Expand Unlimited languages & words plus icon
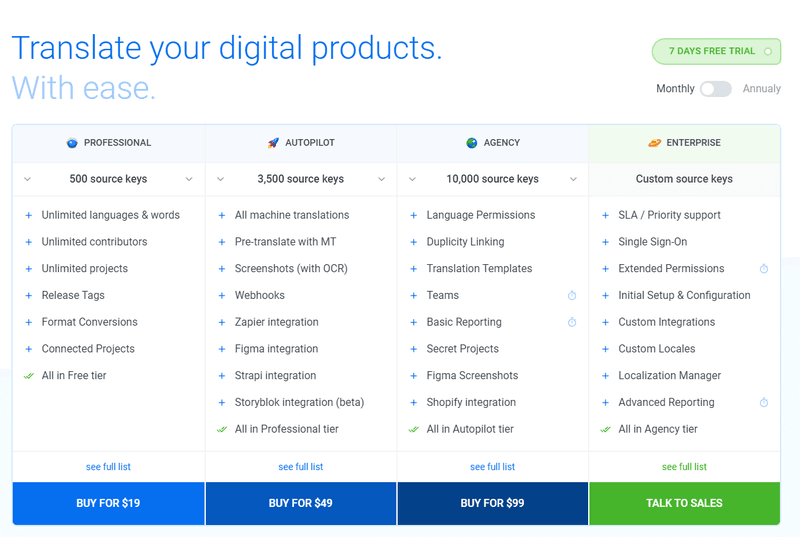 [29, 215]
